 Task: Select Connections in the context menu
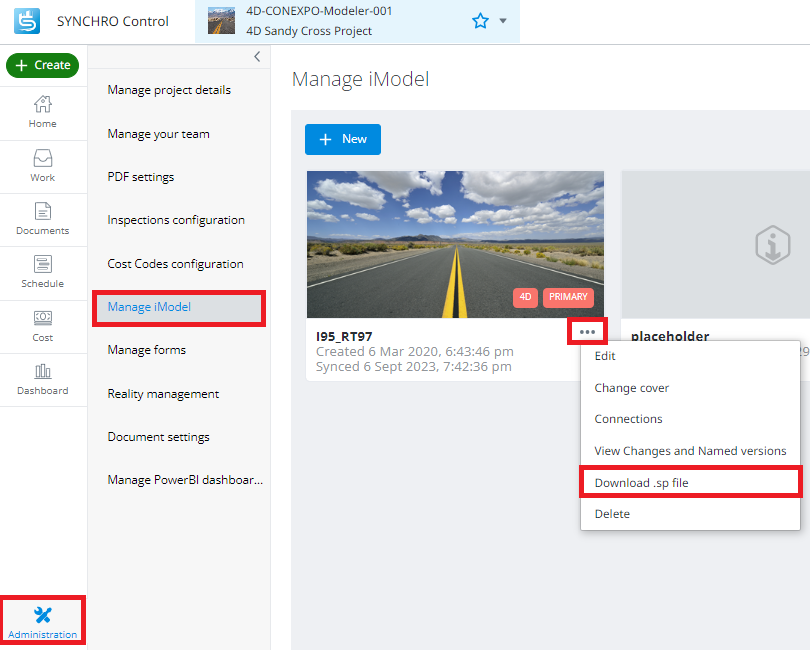(690, 419)
